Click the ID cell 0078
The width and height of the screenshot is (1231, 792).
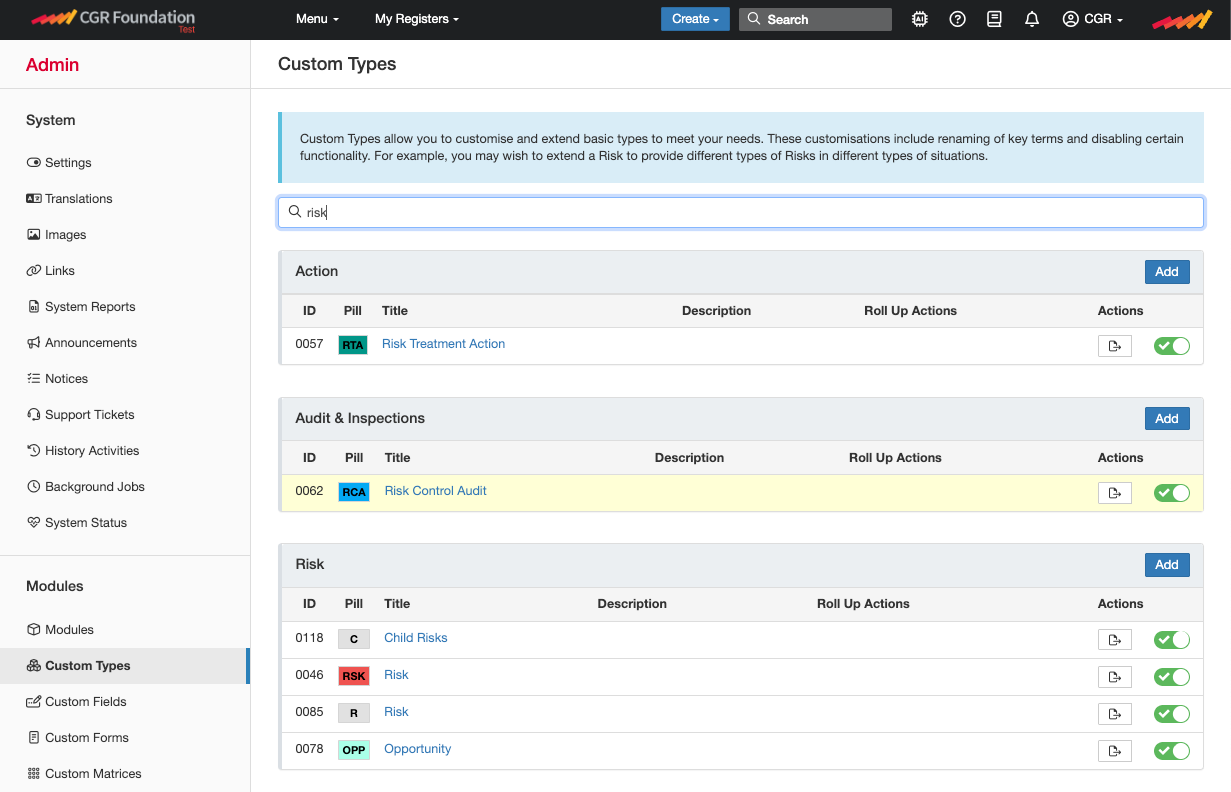click(x=309, y=748)
